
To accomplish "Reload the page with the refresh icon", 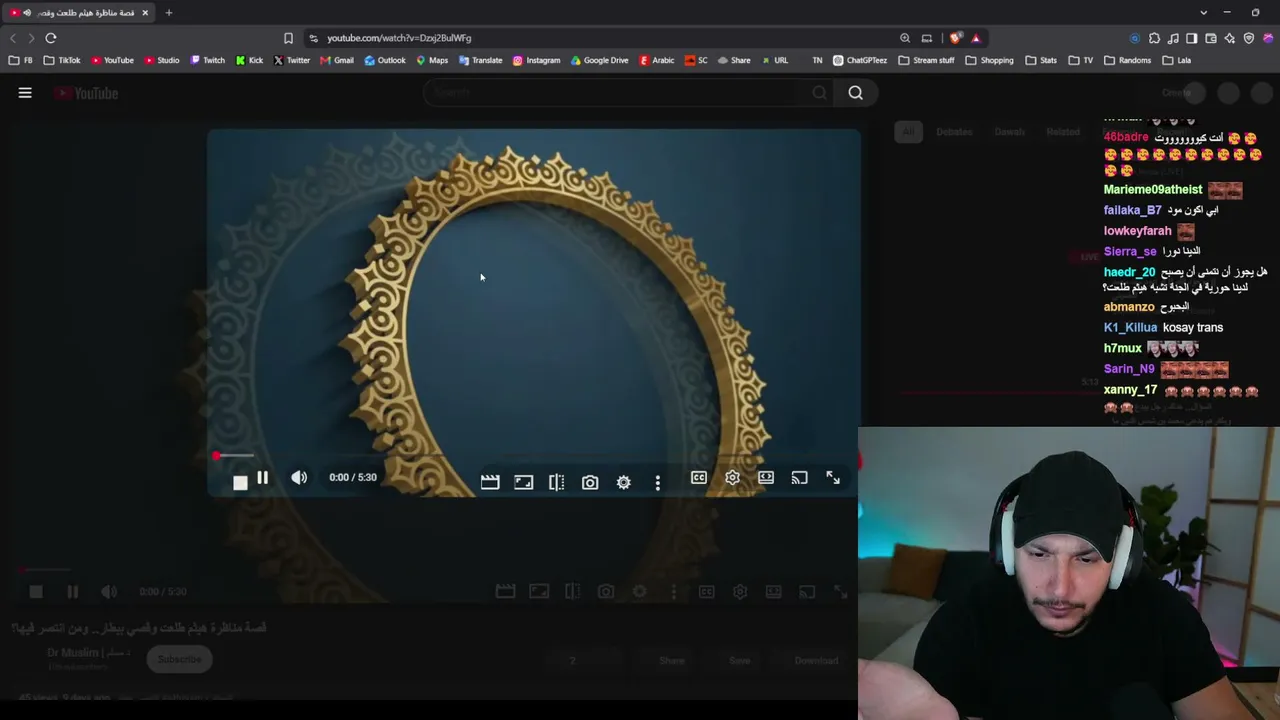I will (51, 38).
